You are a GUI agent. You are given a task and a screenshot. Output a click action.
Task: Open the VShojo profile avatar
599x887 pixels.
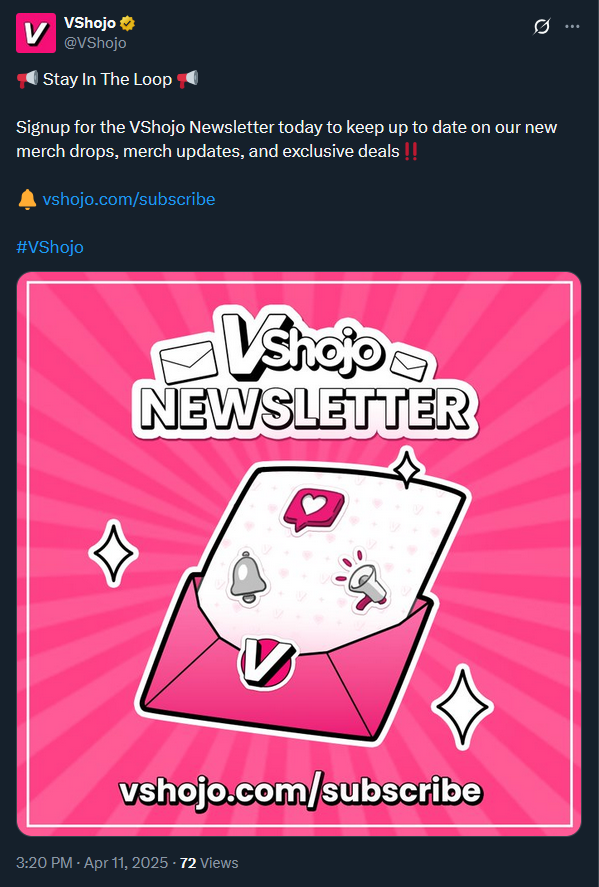coord(36,33)
